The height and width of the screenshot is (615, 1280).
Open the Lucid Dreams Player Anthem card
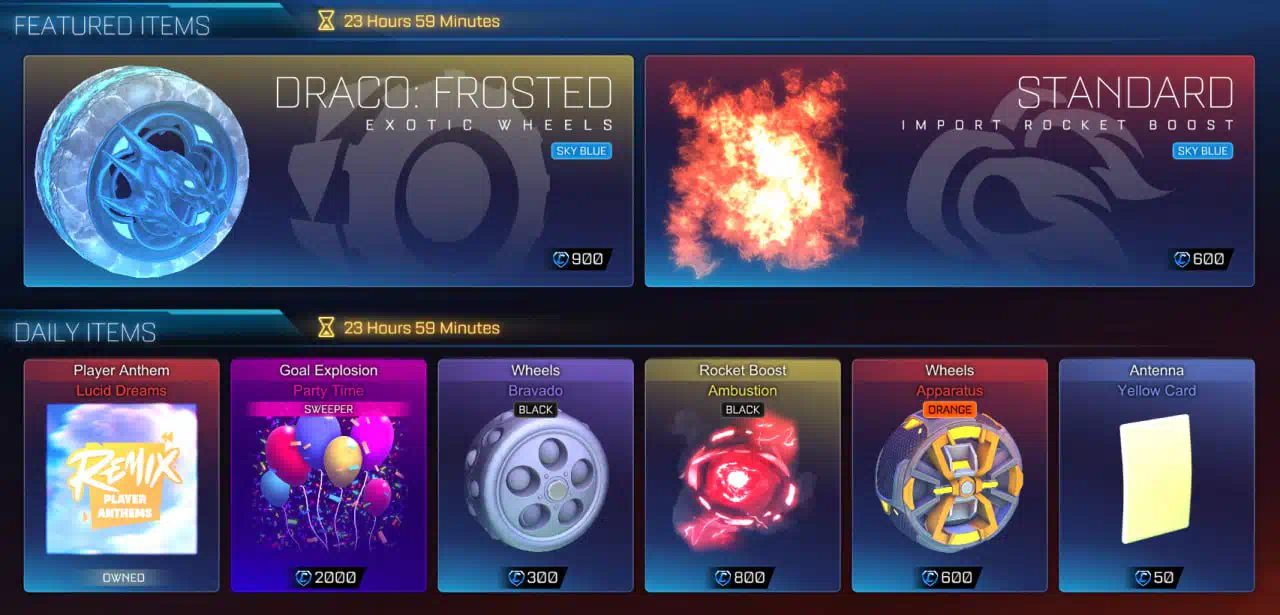pyautogui.click(x=122, y=475)
